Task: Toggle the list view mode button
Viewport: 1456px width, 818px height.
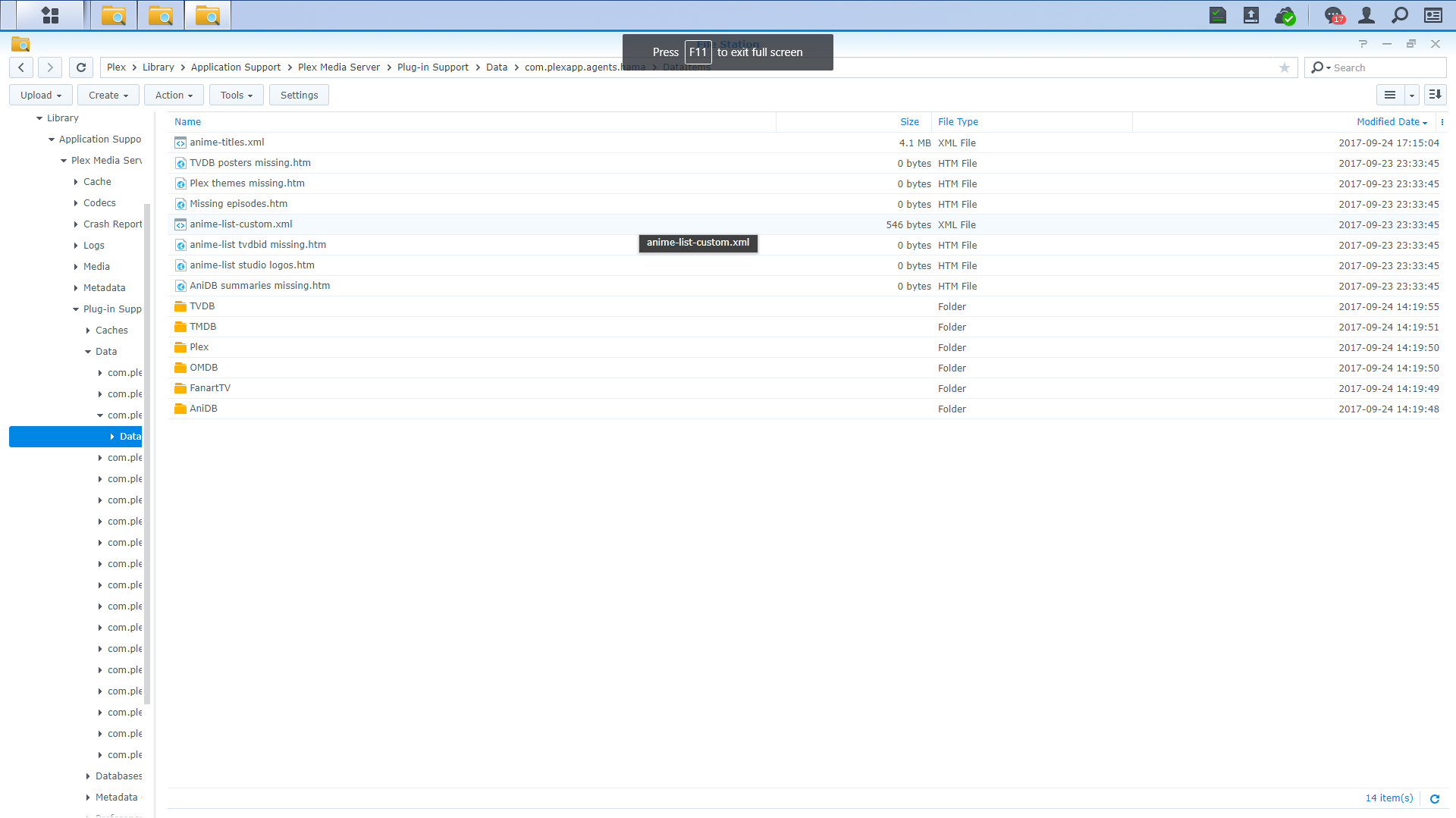Action: click(x=1390, y=94)
